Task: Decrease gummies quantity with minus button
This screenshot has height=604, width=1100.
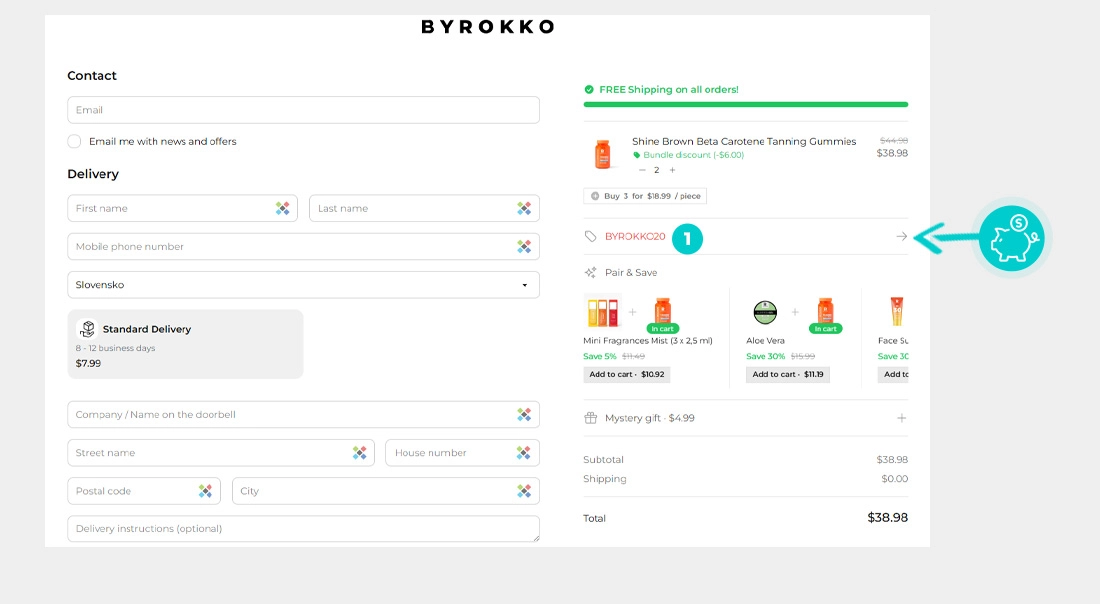Action: coord(642,170)
